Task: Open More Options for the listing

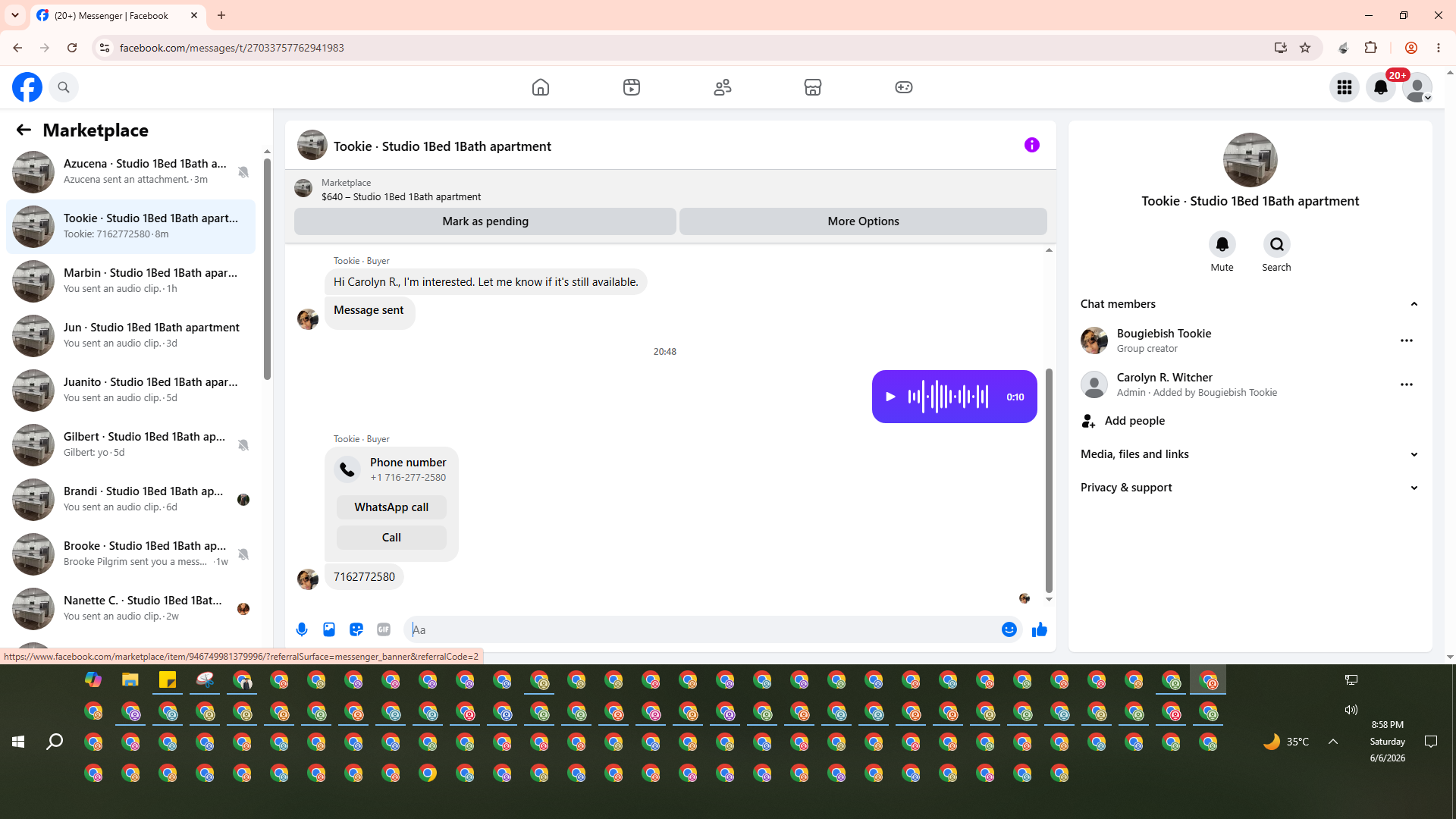Action: coord(863,221)
